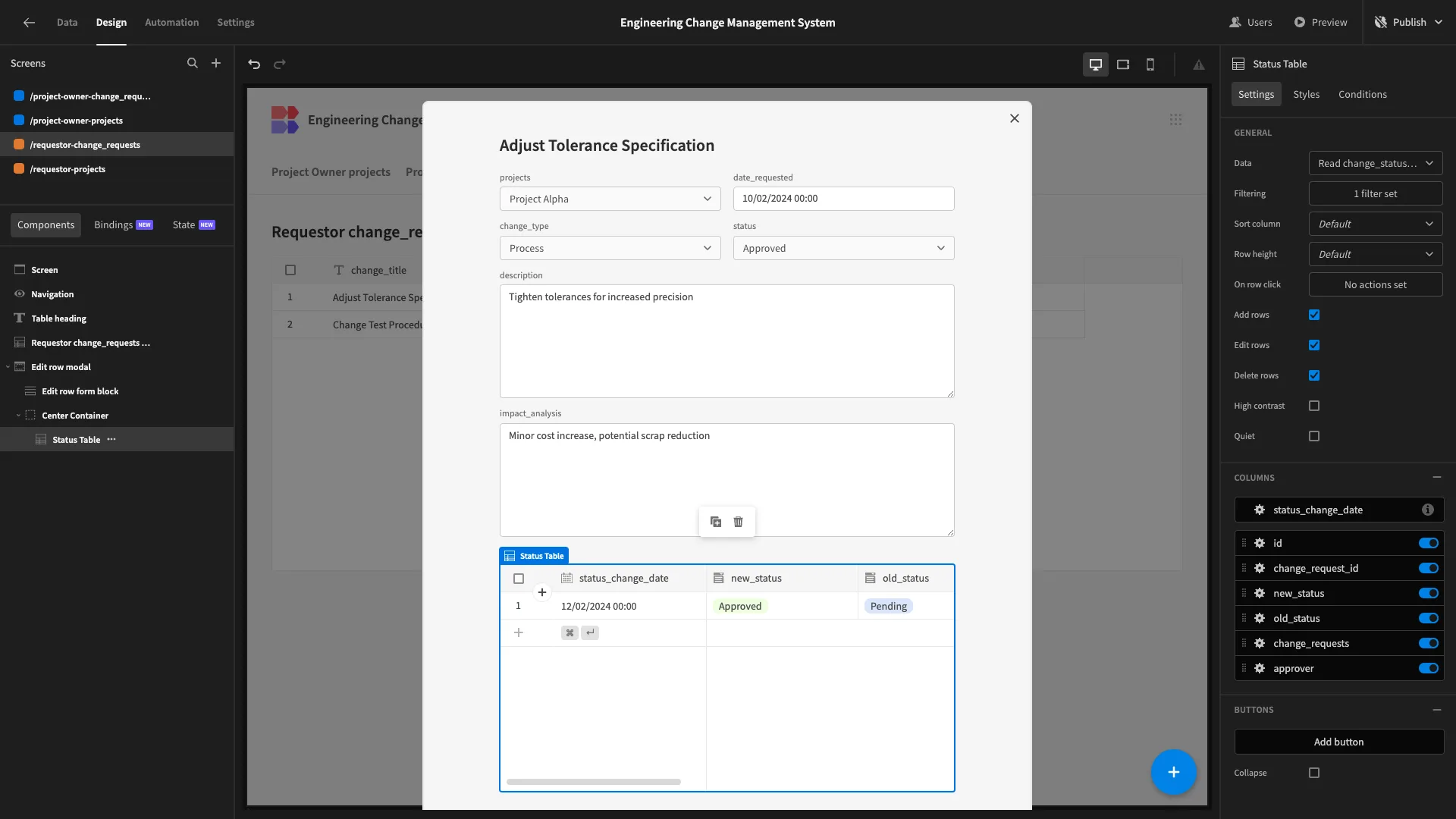Click the description text area
The height and width of the screenshot is (819, 1456).
[726, 341]
